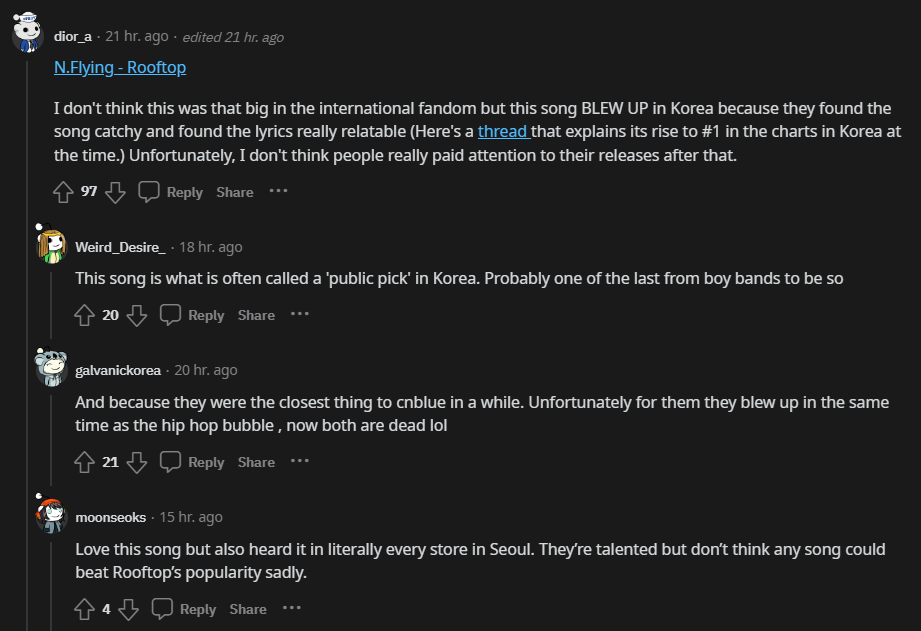Open more options on dior_a's comment

(278, 191)
